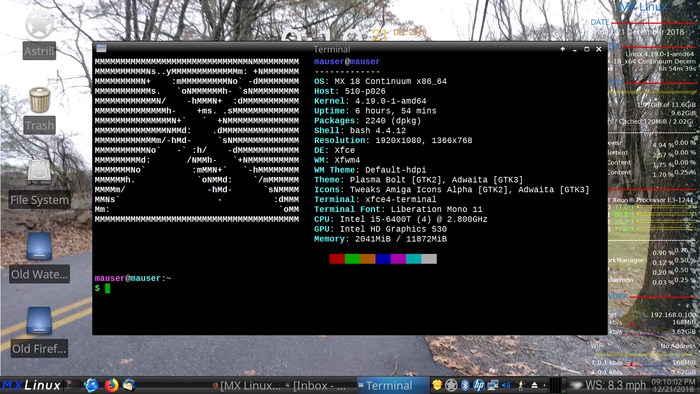The image size is (700, 394).
Task: Open the volume control tray icon
Action: tap(506, 385)
